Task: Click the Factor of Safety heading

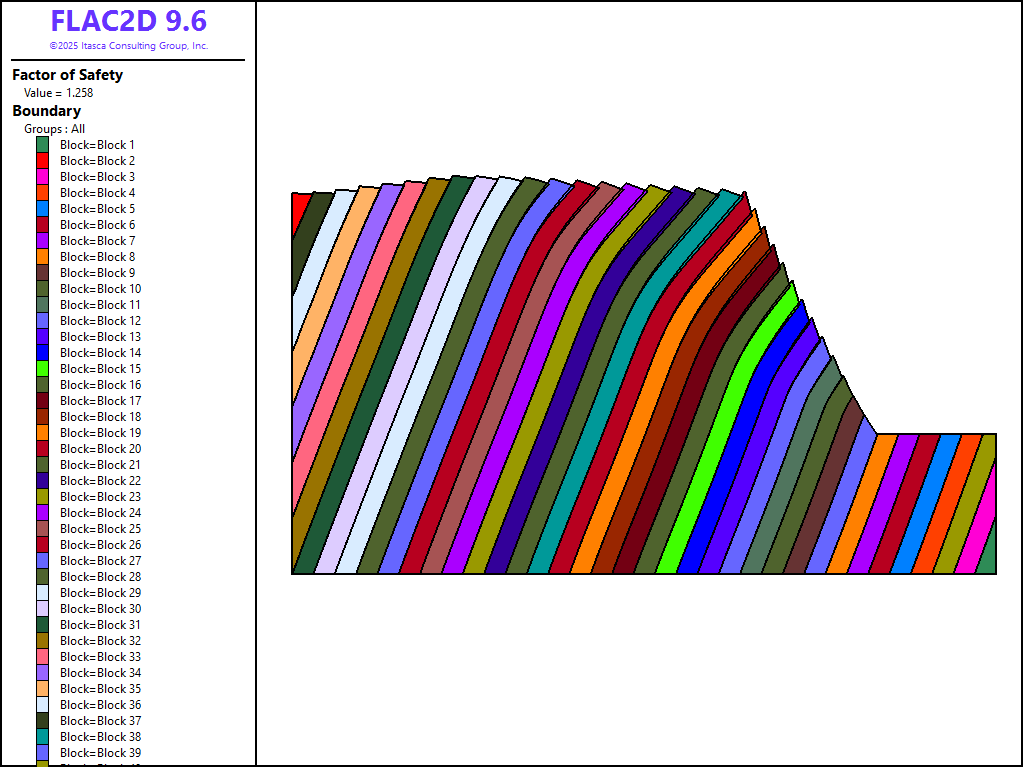Action: click(x=67, y=75)
